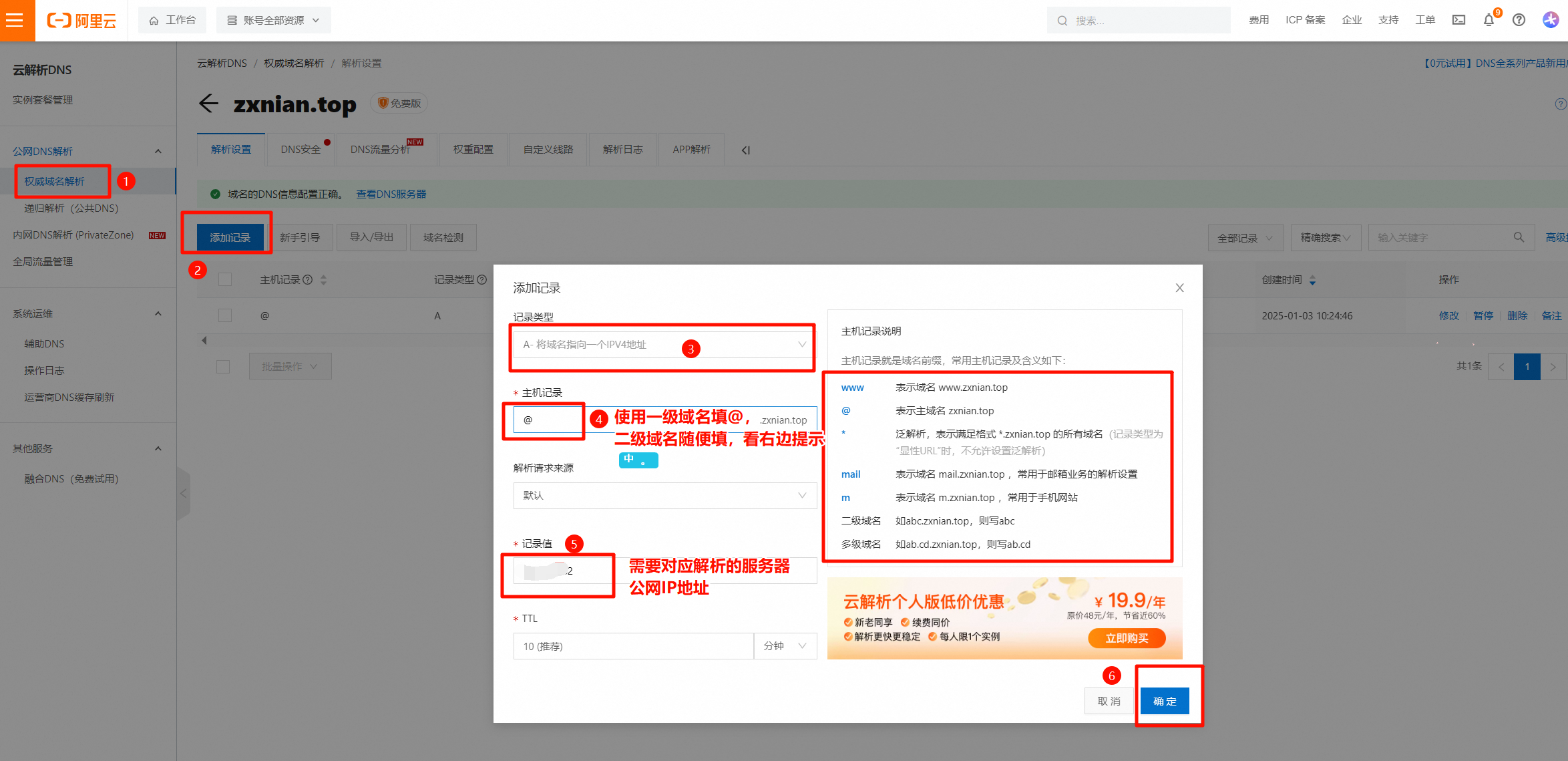
Task: Open the hamburger navigation menu
Action: pyautogui.click(x=15, y=20)
